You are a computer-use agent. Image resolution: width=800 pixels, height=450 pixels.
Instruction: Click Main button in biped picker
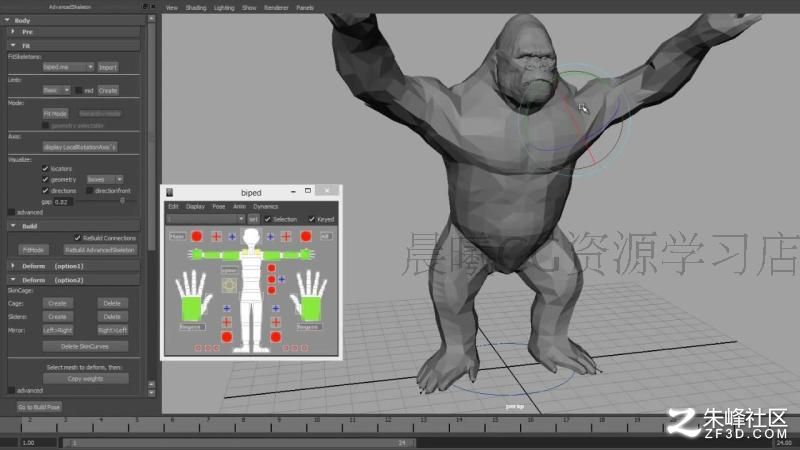pyautogui.click(x=177, y=236)
